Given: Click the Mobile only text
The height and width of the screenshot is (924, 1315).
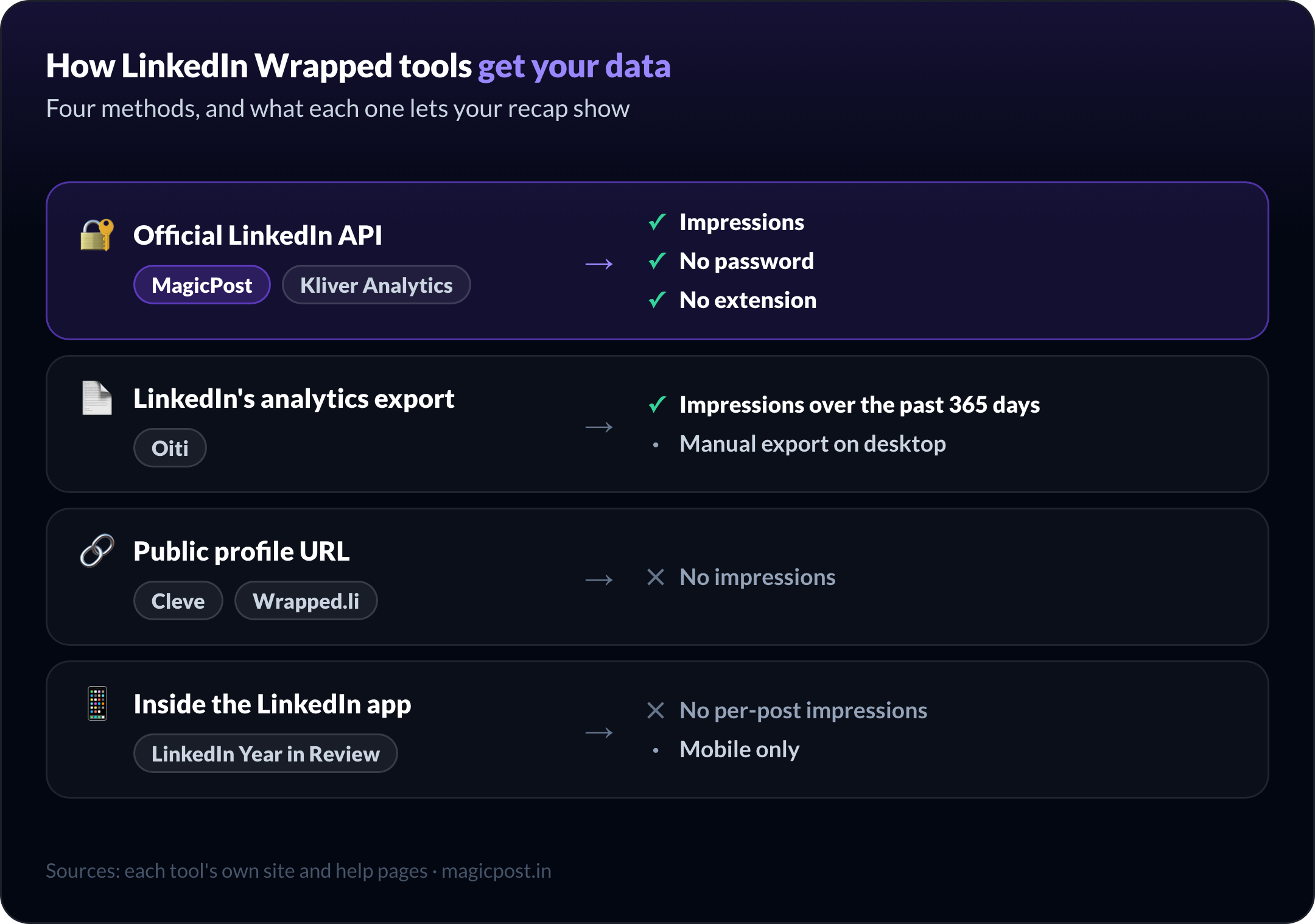Looking at the screenshot, I should [739, 749].
